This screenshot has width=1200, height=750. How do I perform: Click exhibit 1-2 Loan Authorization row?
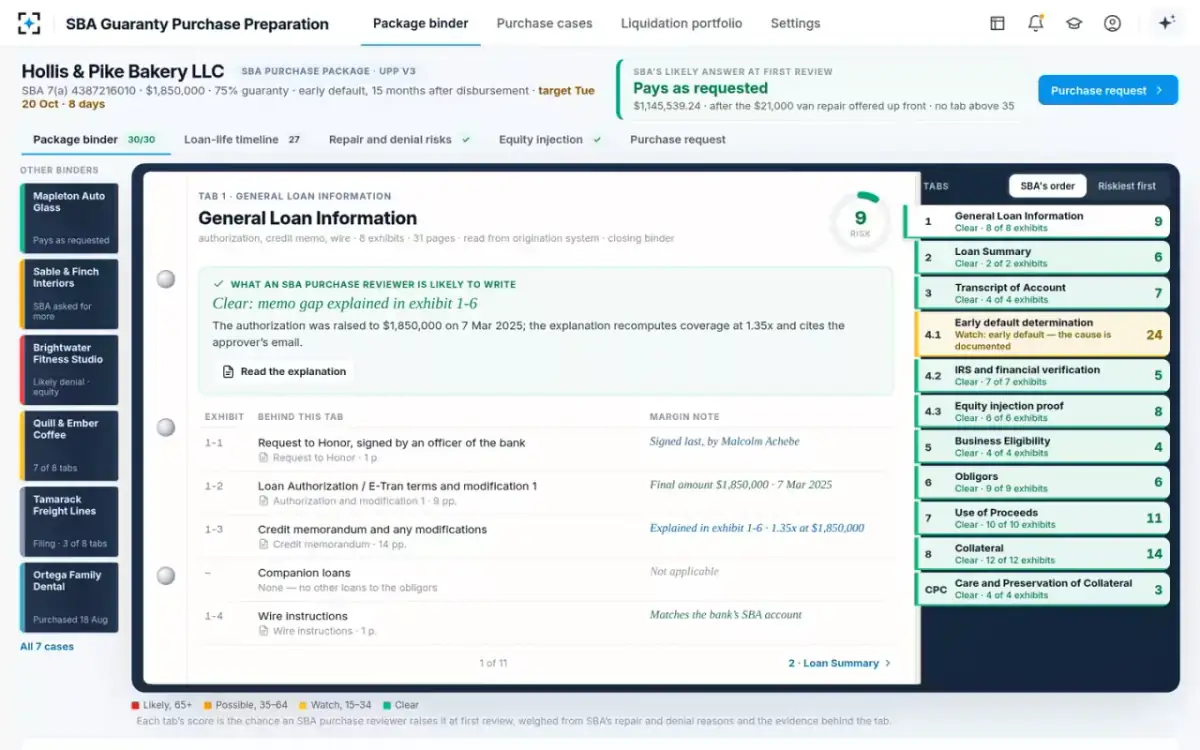pyautogui.click(x=547, y=492)
